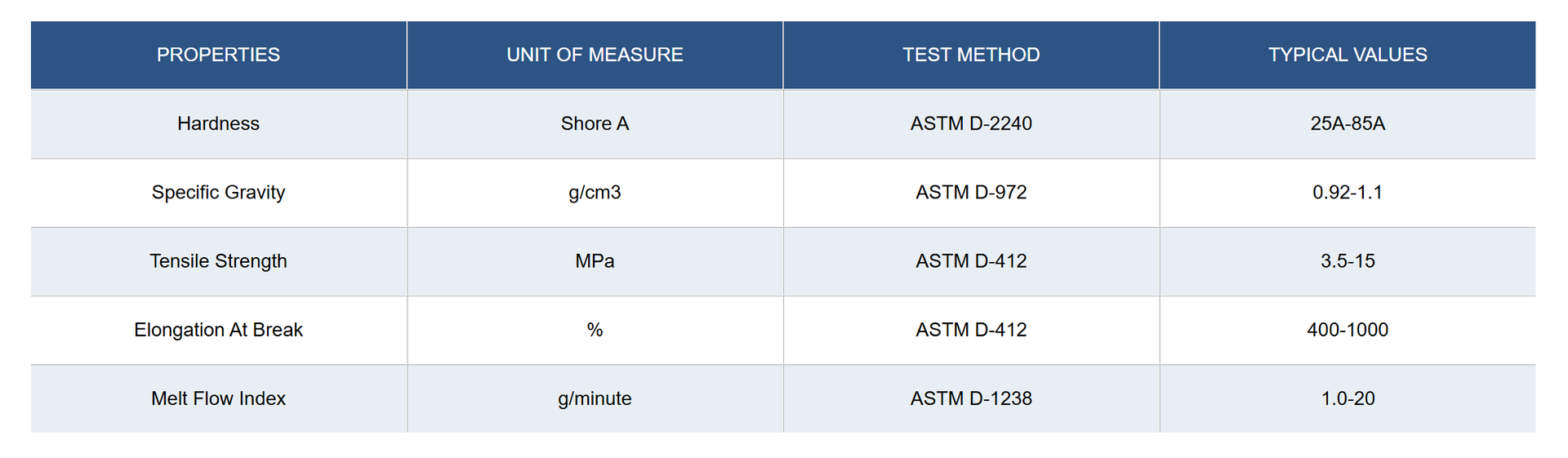
Task: Click the 400-1000 value cell
Action: pos(1347,330)
